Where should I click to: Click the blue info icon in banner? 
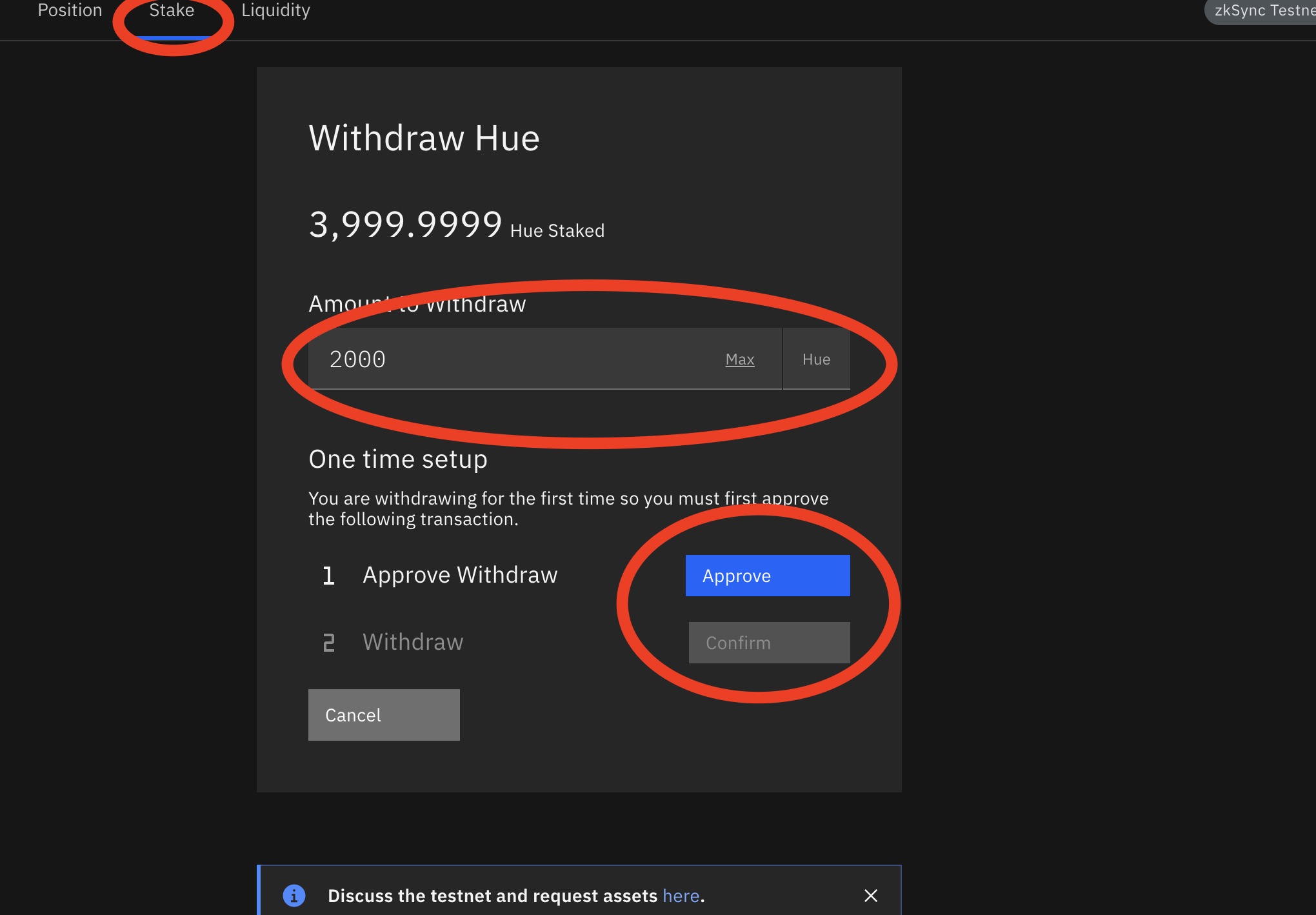point(294,896)
